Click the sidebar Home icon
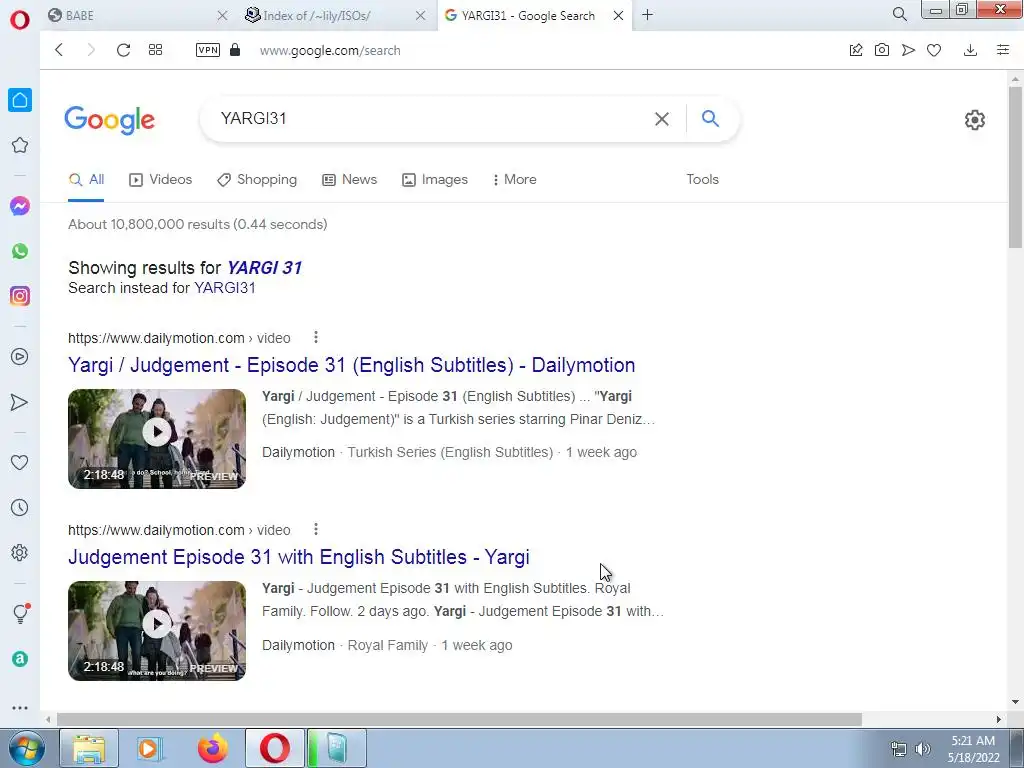The height and width of the screenshot is (768, 1024). (20, 100)
